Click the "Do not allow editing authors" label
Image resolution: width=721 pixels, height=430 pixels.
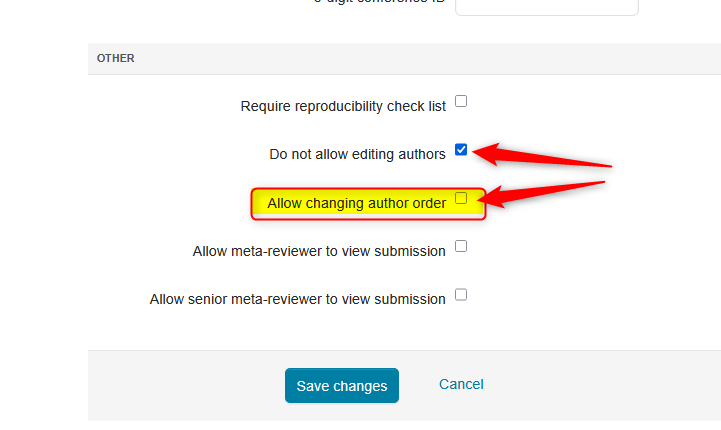[x=357, y=154]
